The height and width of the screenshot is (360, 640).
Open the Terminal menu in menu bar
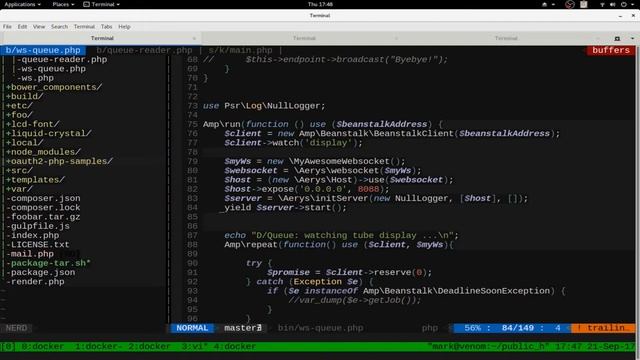(84, 27)
